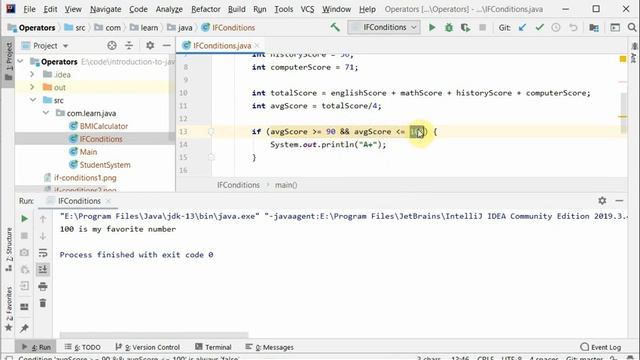Open the File menu
640x360 pixels.
point(29,9)
